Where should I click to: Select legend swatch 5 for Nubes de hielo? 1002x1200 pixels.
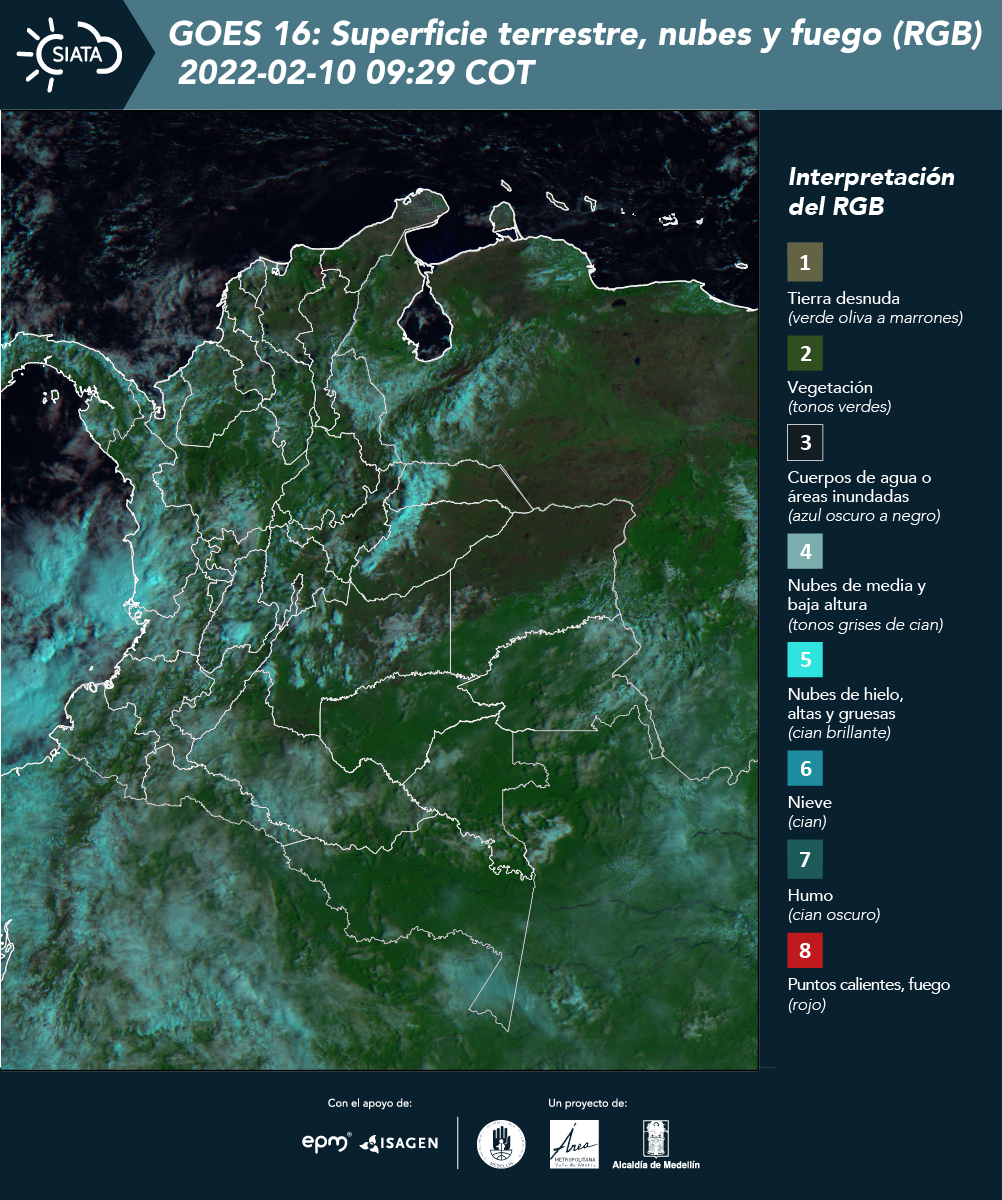click(805, 660)
